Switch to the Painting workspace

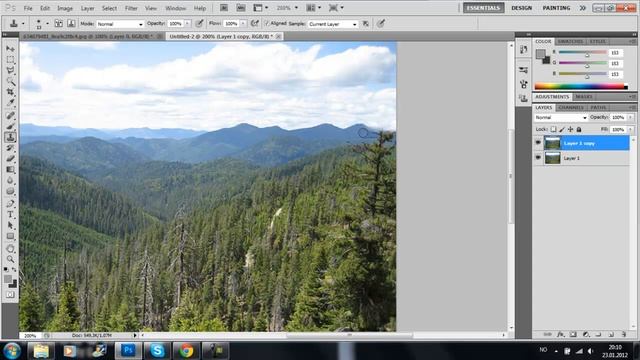point(556,8)
